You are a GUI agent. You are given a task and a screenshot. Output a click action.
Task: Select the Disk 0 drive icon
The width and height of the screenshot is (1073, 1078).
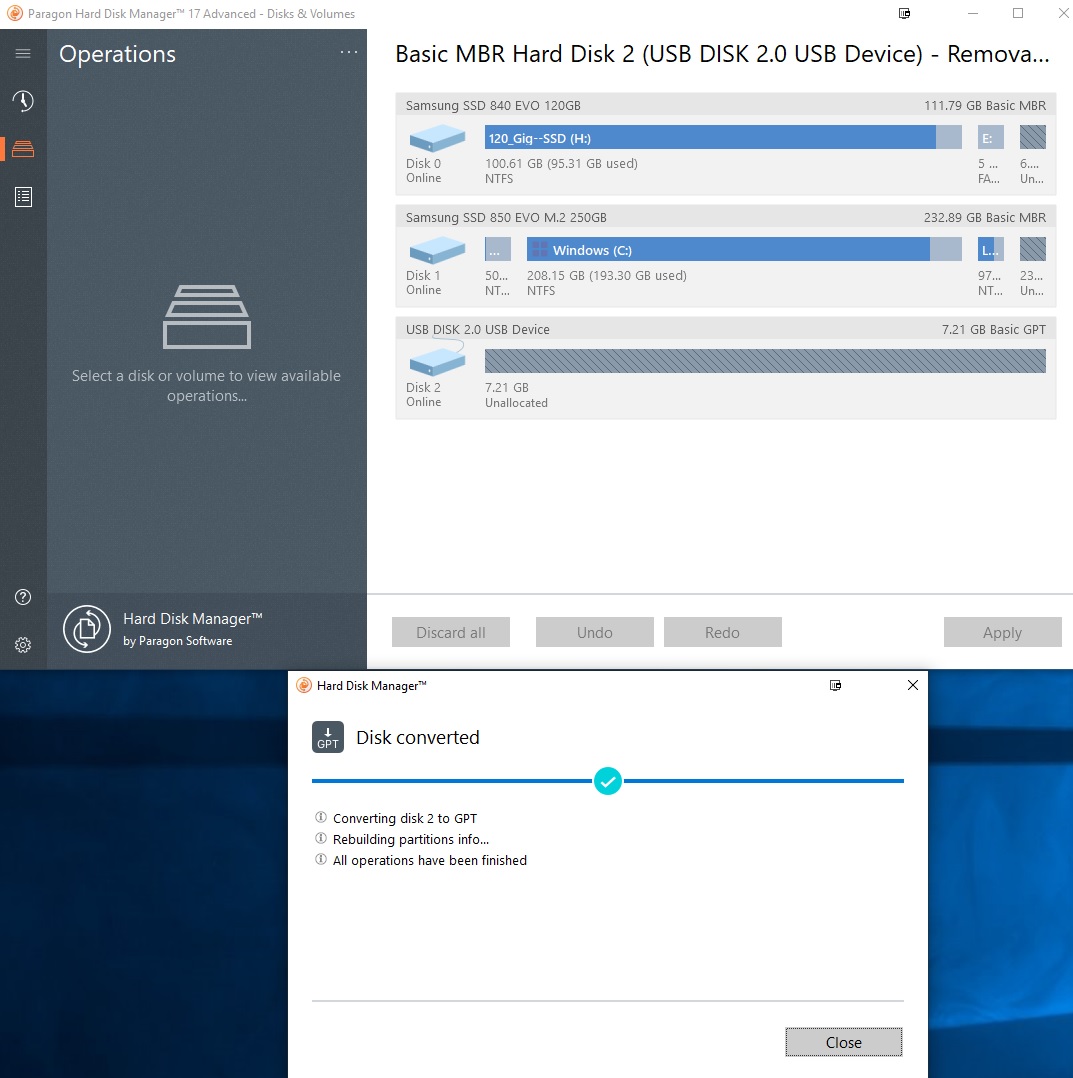click(437, 138)
